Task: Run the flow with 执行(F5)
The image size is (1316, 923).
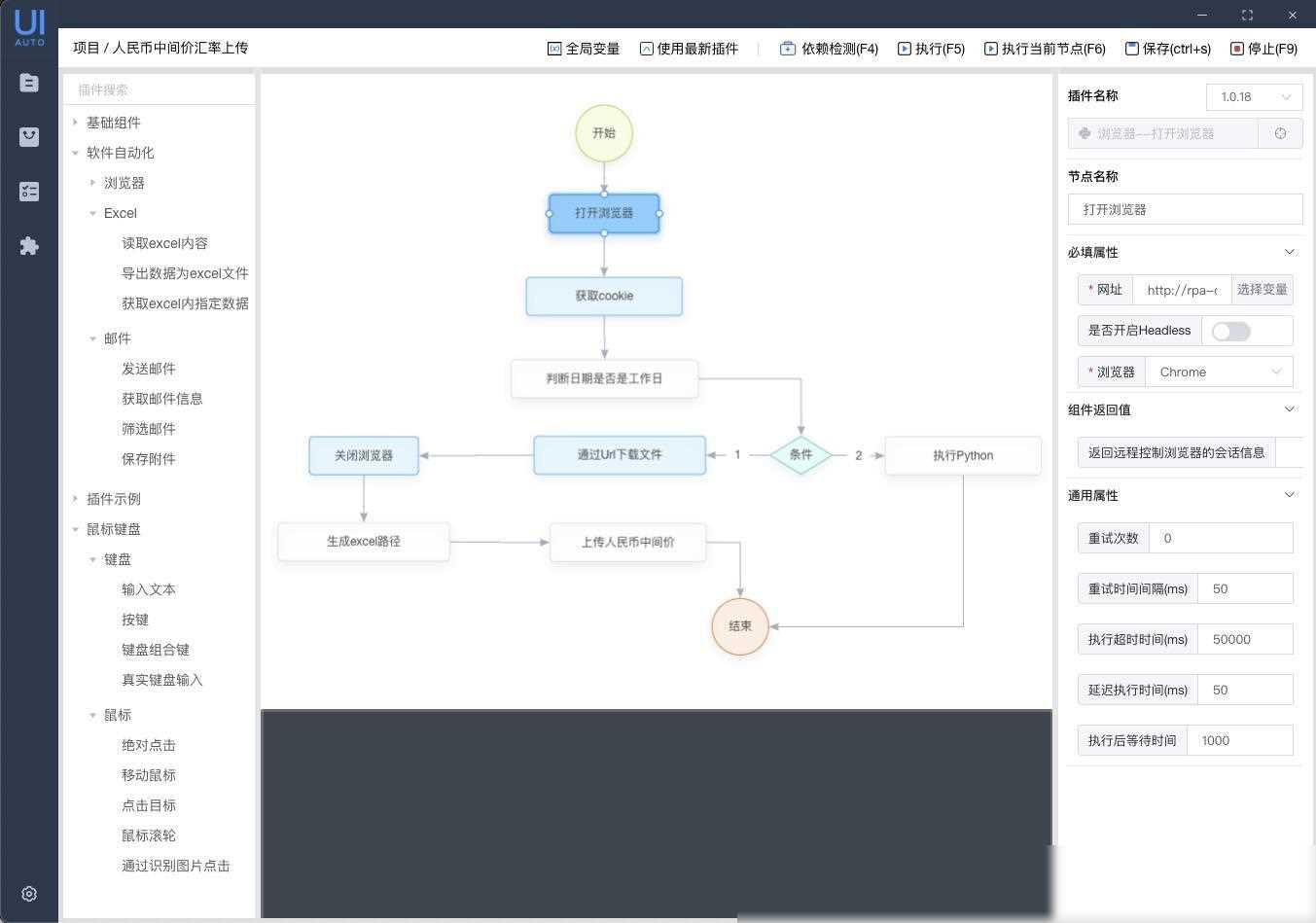Action: [x=940, y=49]
